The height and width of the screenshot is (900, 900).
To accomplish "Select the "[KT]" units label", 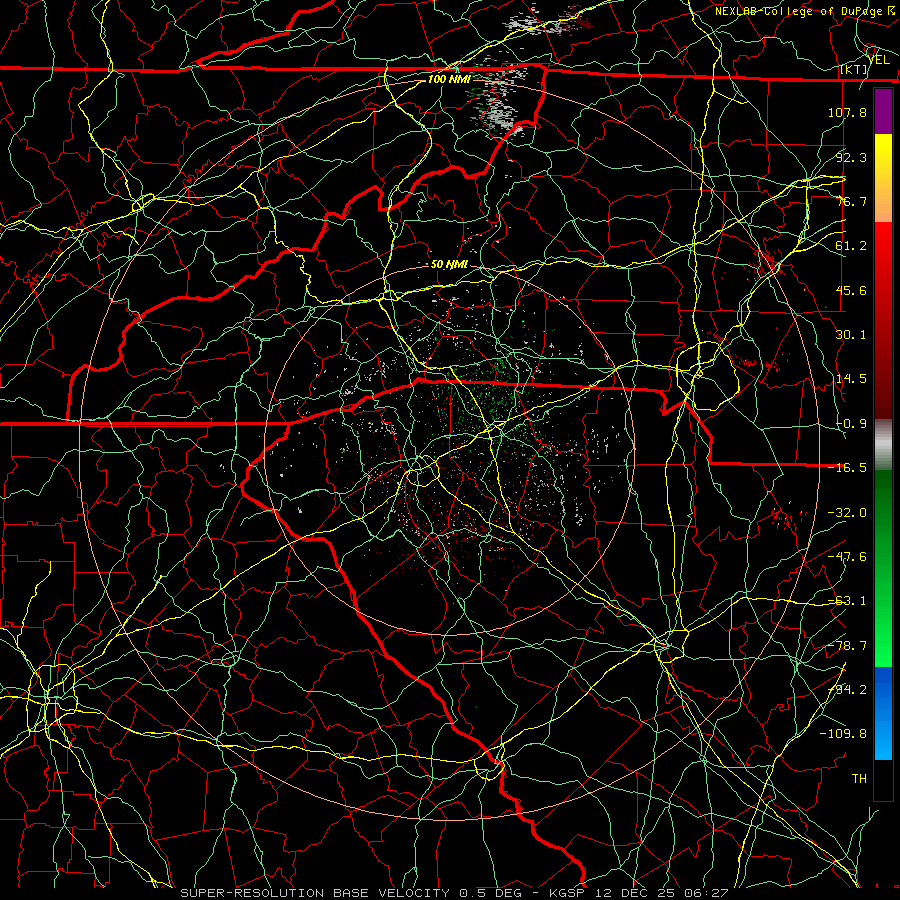I will [854, 70].
